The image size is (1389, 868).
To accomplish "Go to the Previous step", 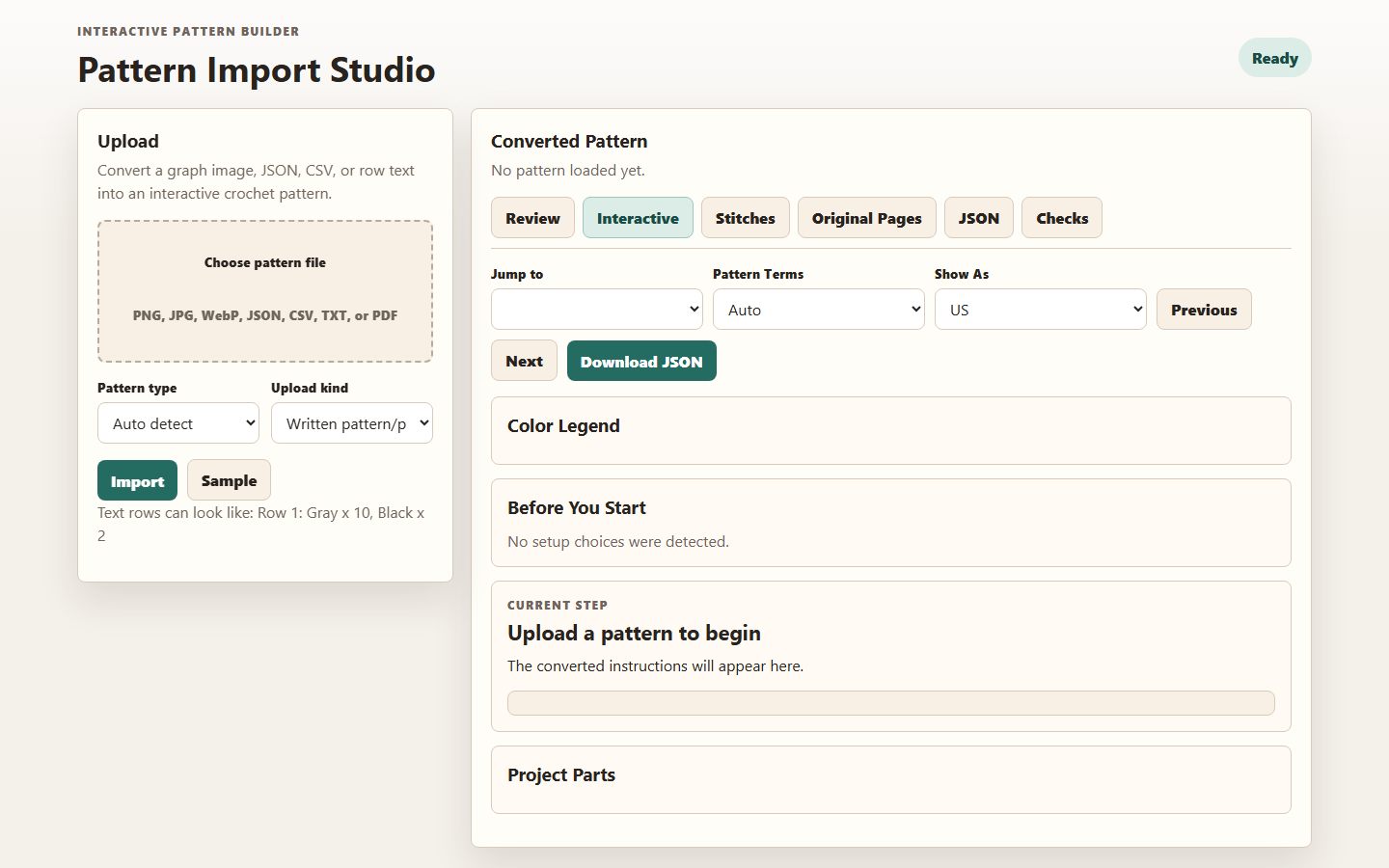I will point(1204,310).
